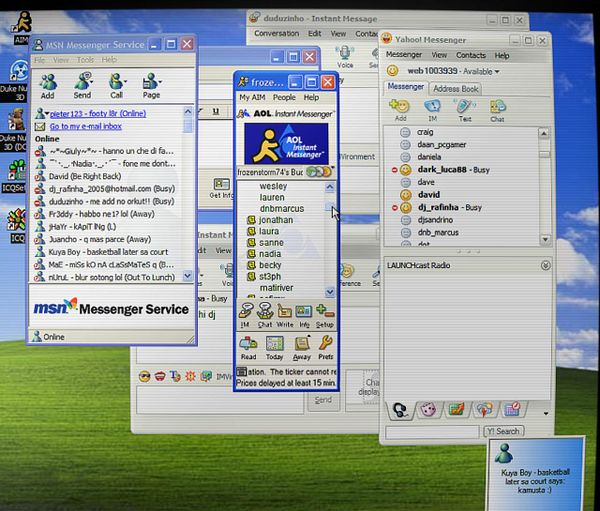
Task: Click the Yahoo! search input field
Action: 432,432
